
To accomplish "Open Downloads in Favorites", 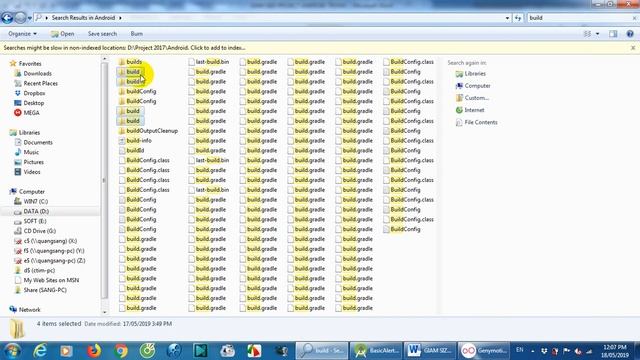I will pos(37,73).
